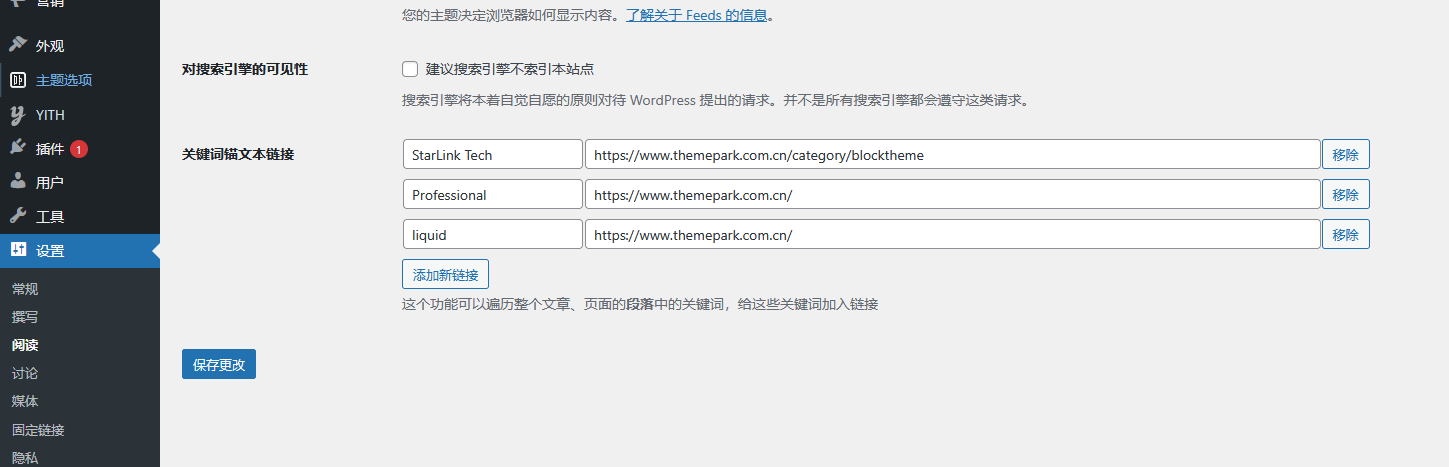The width and height of the screenshot is (1449, 467).
Task: Go to 讨论 settings submenu
Action: pyautogui.click(x=25, y=373)
